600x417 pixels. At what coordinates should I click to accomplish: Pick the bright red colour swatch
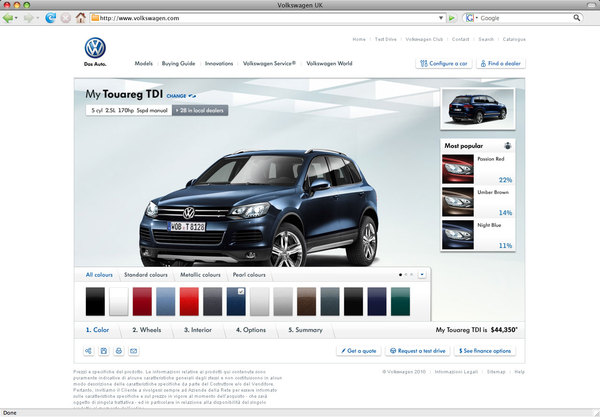point(188,301)
